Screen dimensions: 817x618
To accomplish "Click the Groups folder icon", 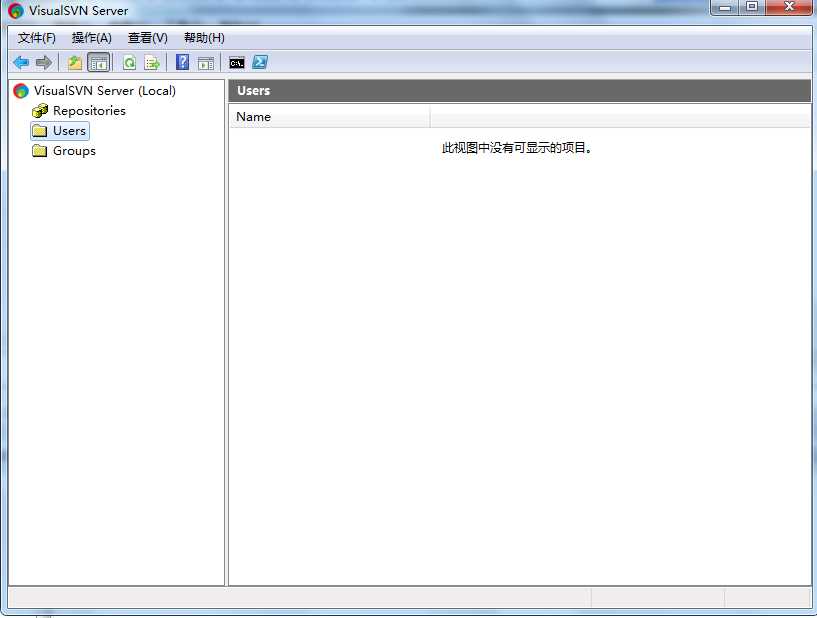I will pyautogui.click(x=40, y=151).
